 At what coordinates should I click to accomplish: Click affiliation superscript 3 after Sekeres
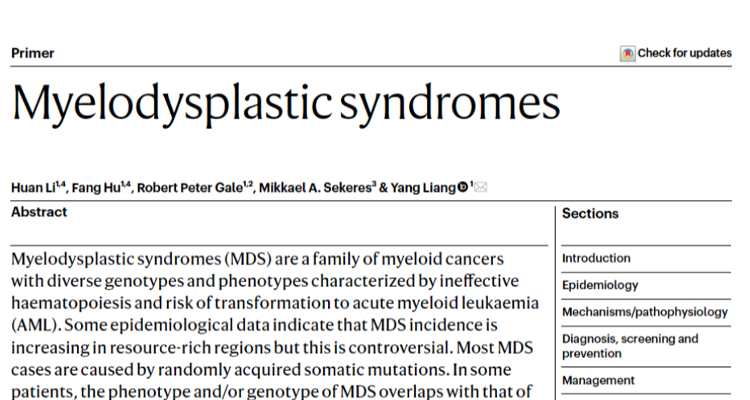374,184
